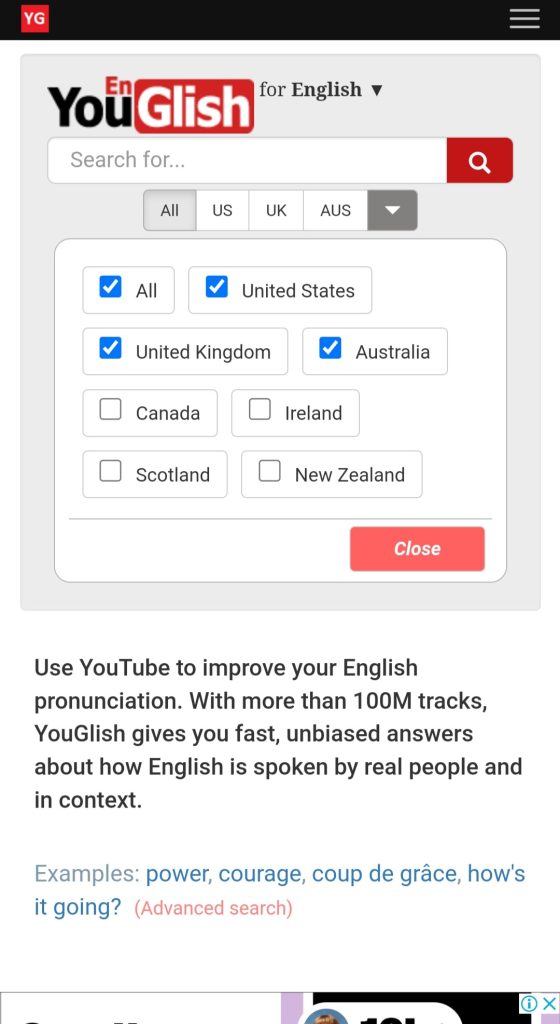Check the New Zealand option
Image resolution: width=560 pixels, height=1024 pixels.
pos(270,471)
